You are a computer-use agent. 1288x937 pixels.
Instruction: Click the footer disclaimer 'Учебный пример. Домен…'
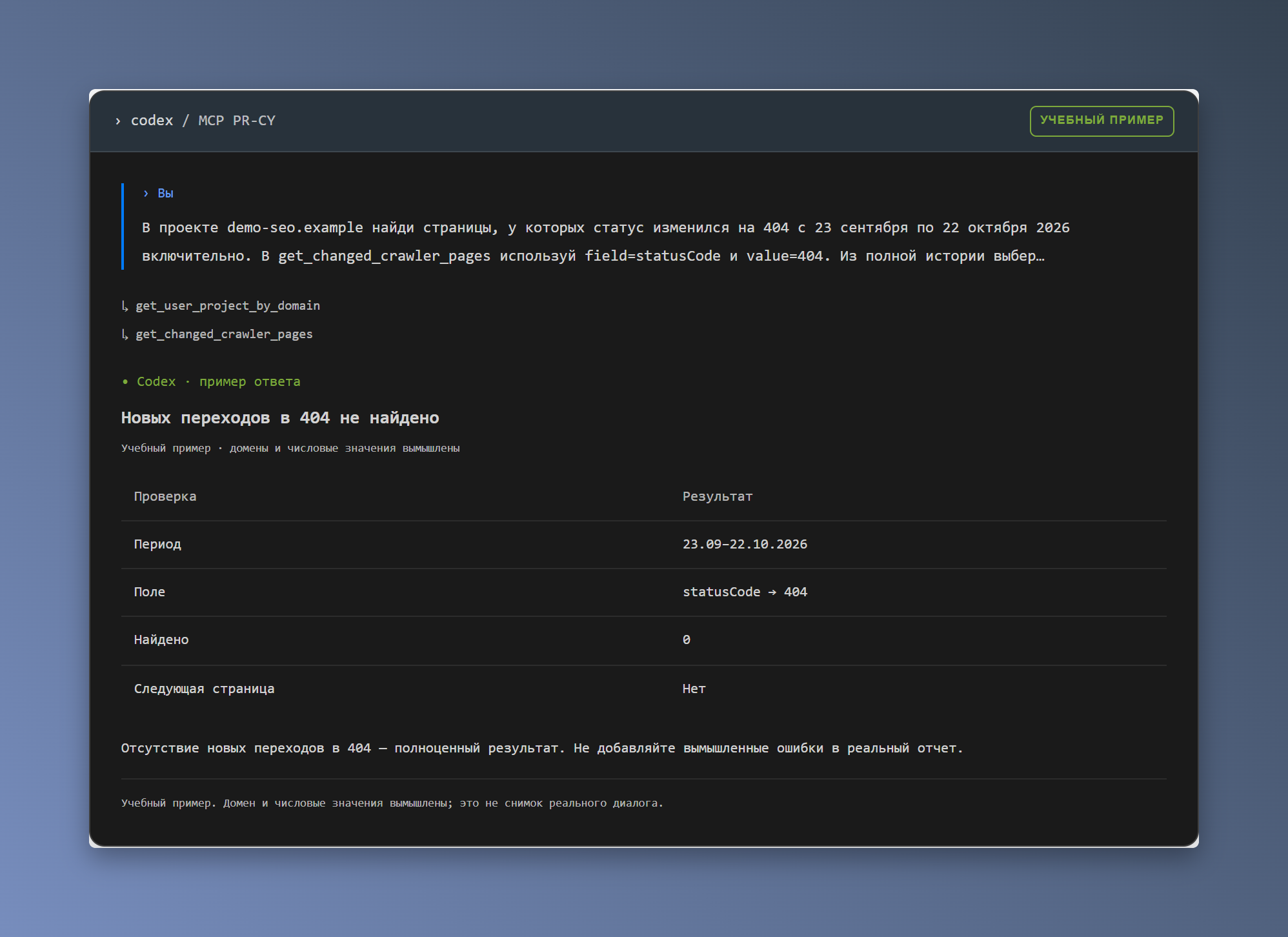[x=392, y=803]
